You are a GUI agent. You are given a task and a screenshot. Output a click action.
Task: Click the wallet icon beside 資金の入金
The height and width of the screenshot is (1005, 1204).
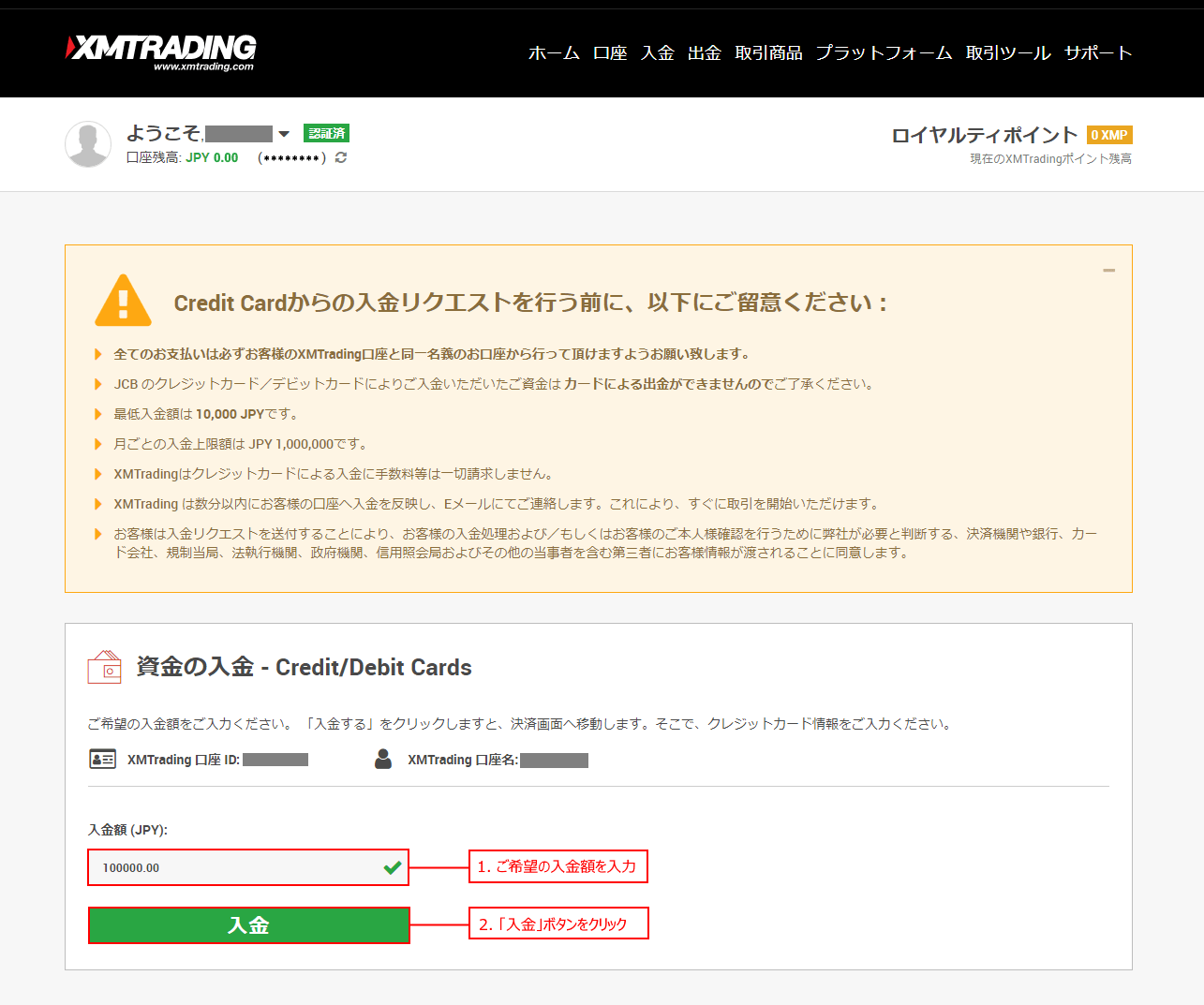(x=105, y=667)
